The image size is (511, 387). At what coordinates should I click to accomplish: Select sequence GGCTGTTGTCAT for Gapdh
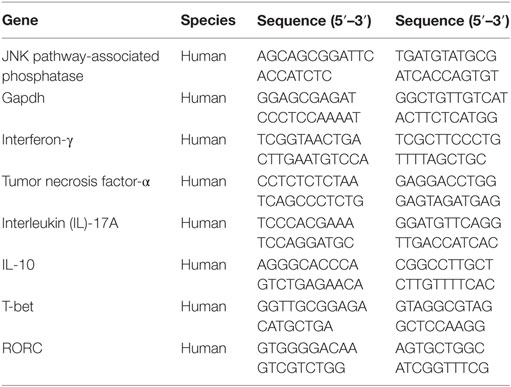[x=451, y=98]
